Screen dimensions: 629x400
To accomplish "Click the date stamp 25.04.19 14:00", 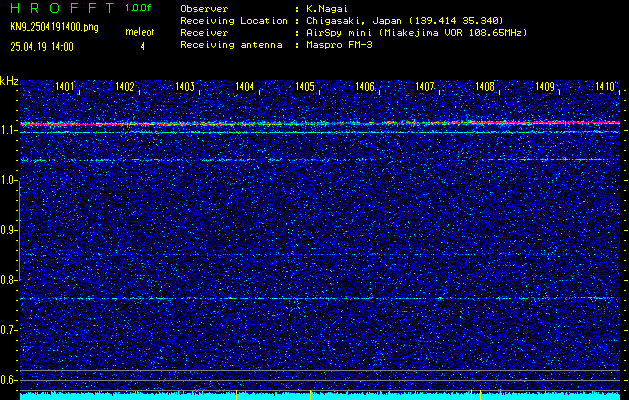I will [x=42, y=47].
